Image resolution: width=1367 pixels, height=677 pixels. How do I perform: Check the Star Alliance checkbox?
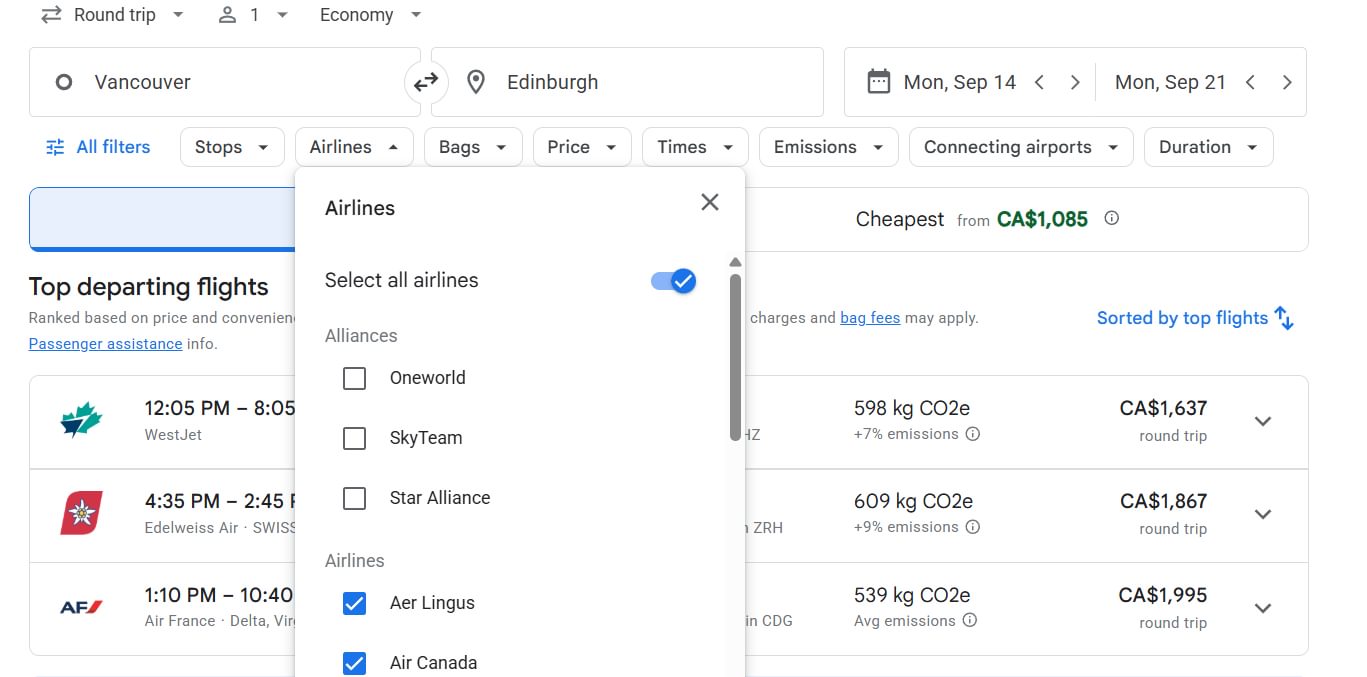point(354,498)
